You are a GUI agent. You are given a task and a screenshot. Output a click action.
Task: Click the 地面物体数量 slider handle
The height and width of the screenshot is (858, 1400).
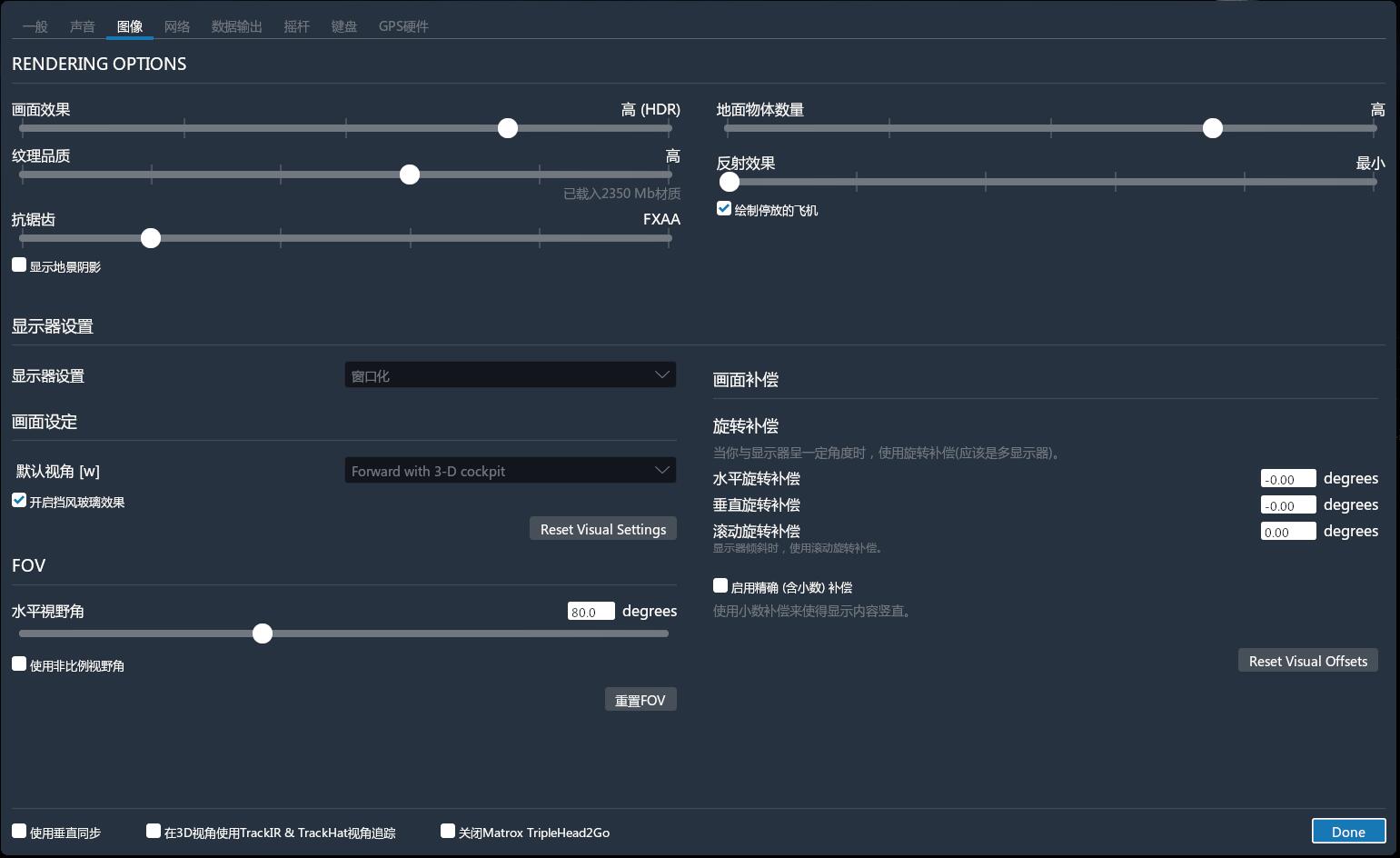click(1213, 128)
